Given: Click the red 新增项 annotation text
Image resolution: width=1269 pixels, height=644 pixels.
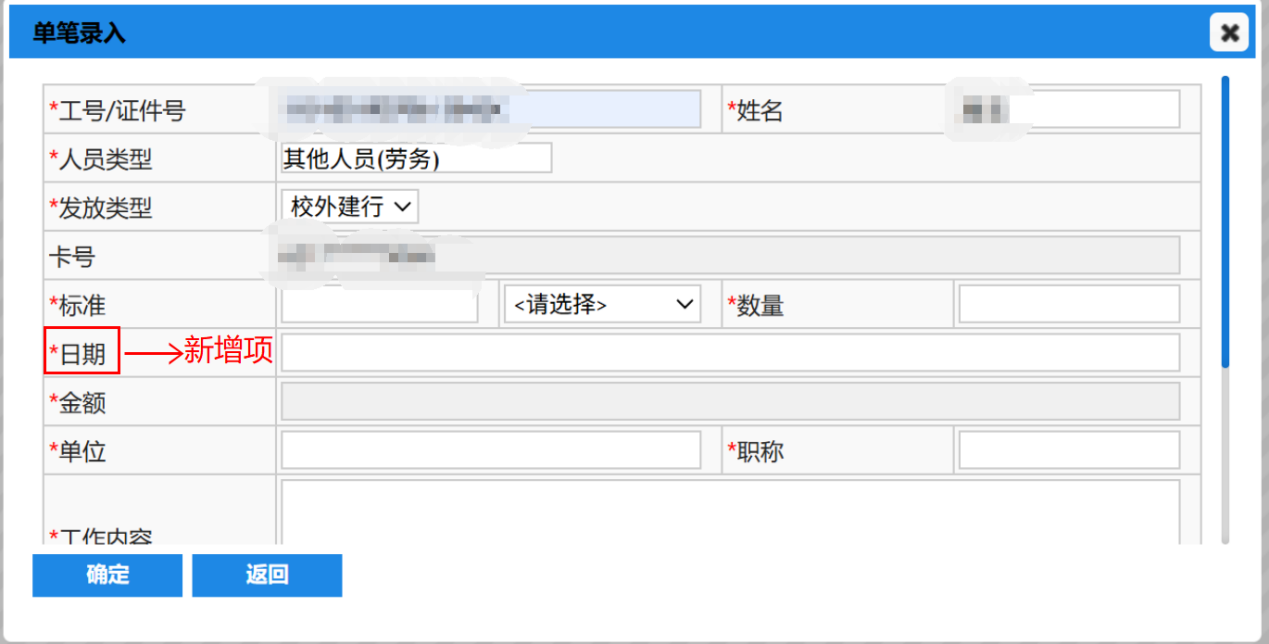Looking at the screenshot, I should [228, 352].
